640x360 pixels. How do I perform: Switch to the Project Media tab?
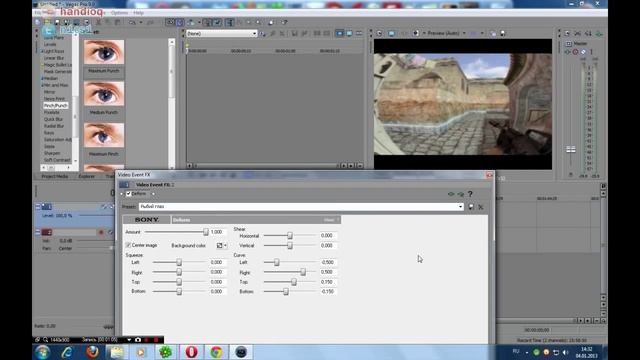pyautogui.click(x=55, y=176)
